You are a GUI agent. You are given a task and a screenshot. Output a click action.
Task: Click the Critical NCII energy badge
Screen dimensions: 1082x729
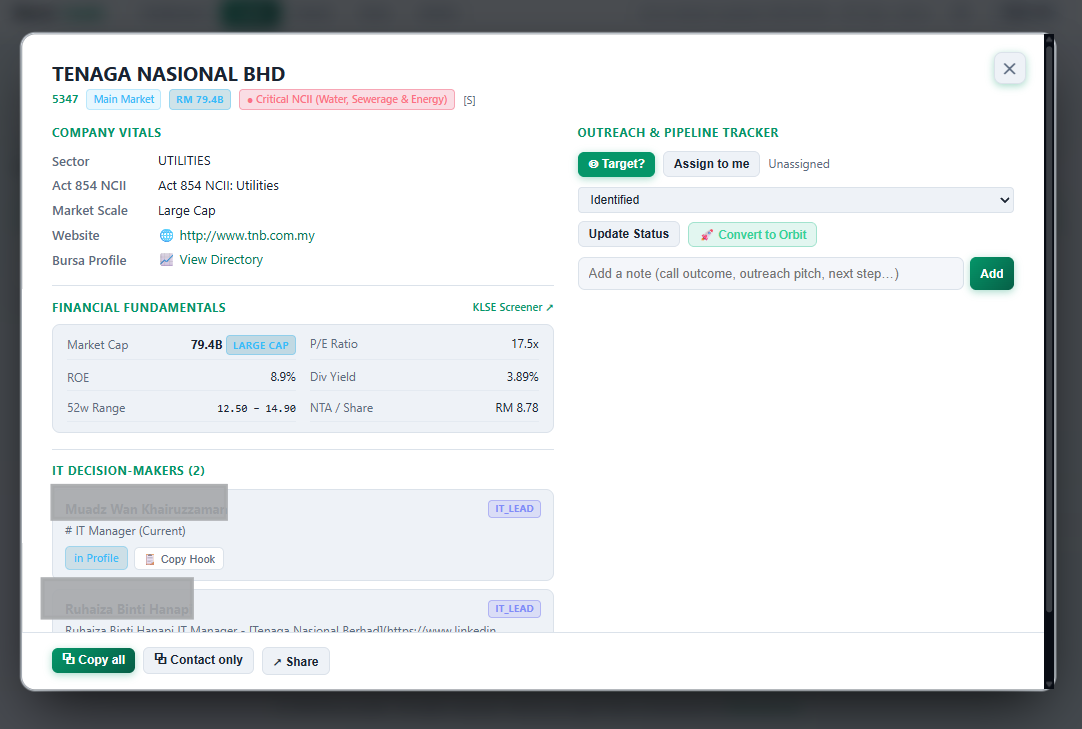tap(347, 99)
